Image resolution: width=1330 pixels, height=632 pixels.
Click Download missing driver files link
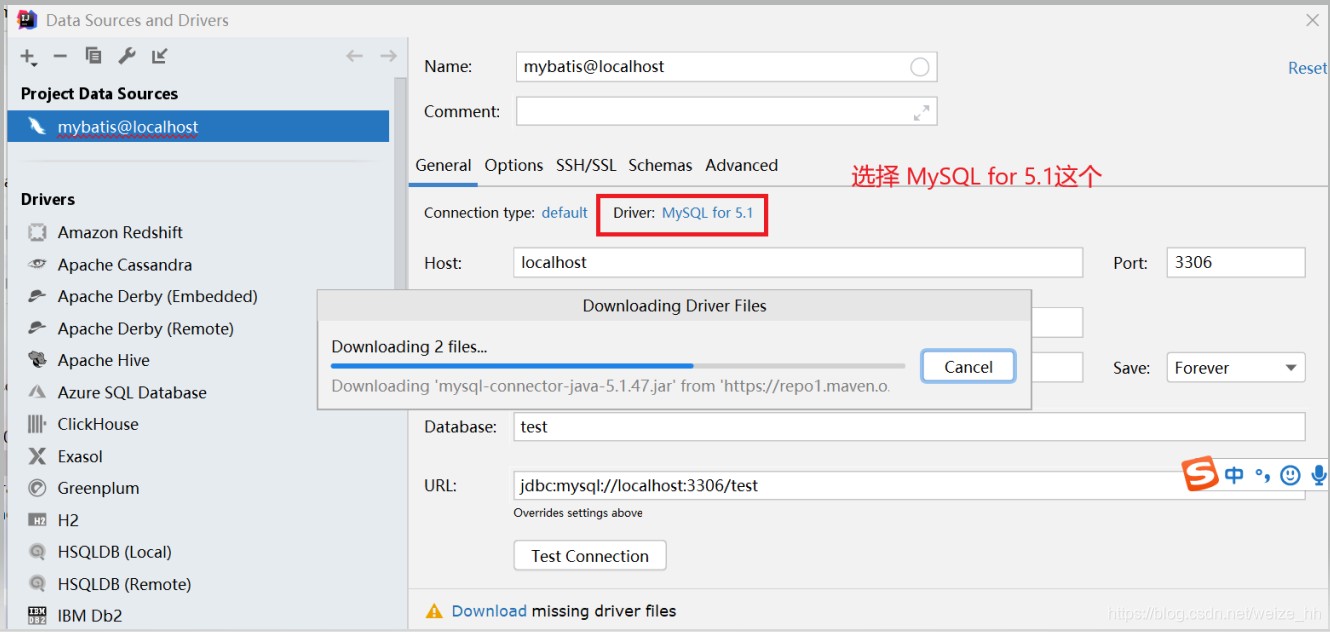tap(489, 610)
